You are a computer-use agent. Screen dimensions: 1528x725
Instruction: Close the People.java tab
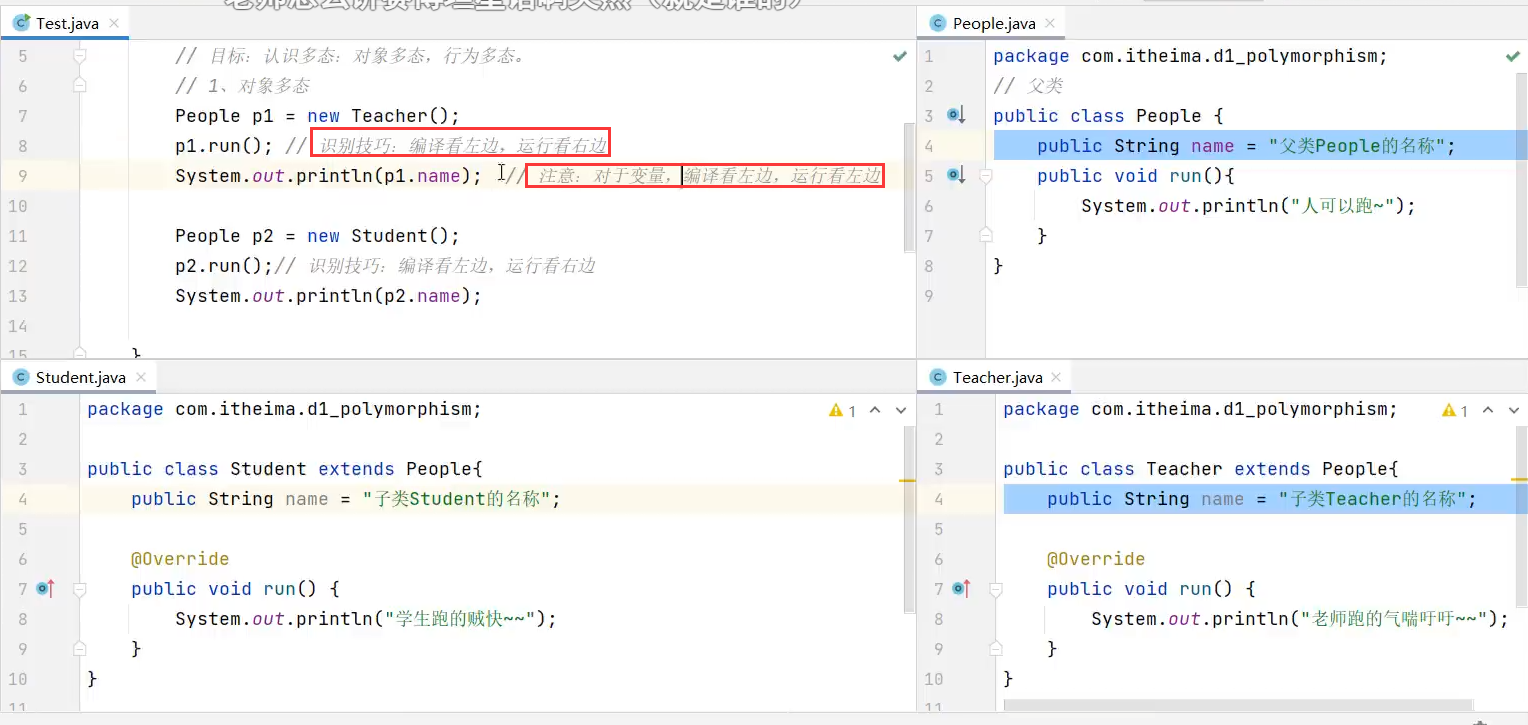click(x=1051, y=23)
